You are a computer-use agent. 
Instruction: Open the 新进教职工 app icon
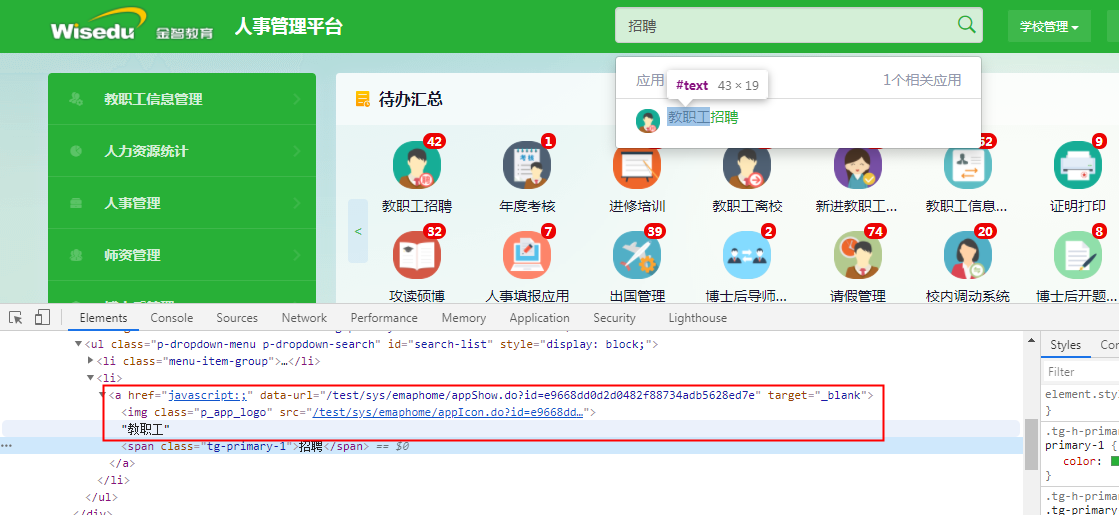pos(857,165)
